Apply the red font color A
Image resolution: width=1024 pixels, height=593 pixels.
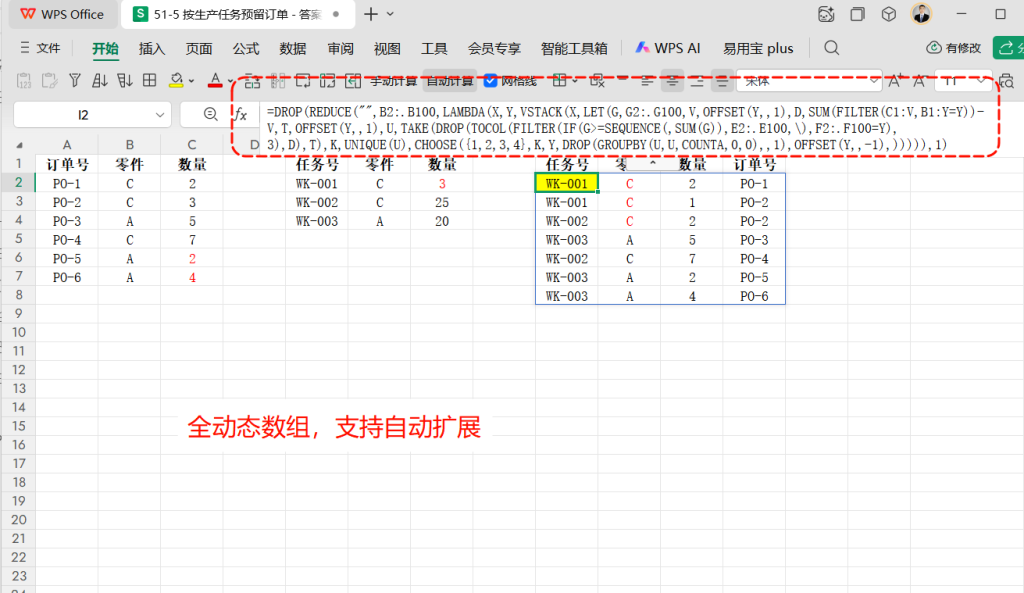pyautogui.click(x=215, y=80)
